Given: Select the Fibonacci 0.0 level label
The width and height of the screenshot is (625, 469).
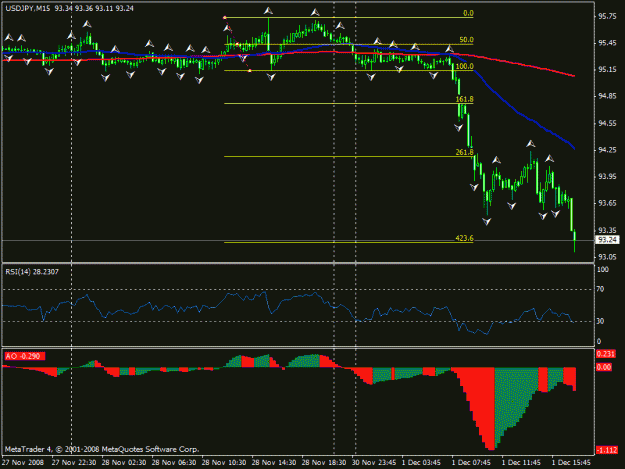Looking at the screenshot, I should click(468, 13).
